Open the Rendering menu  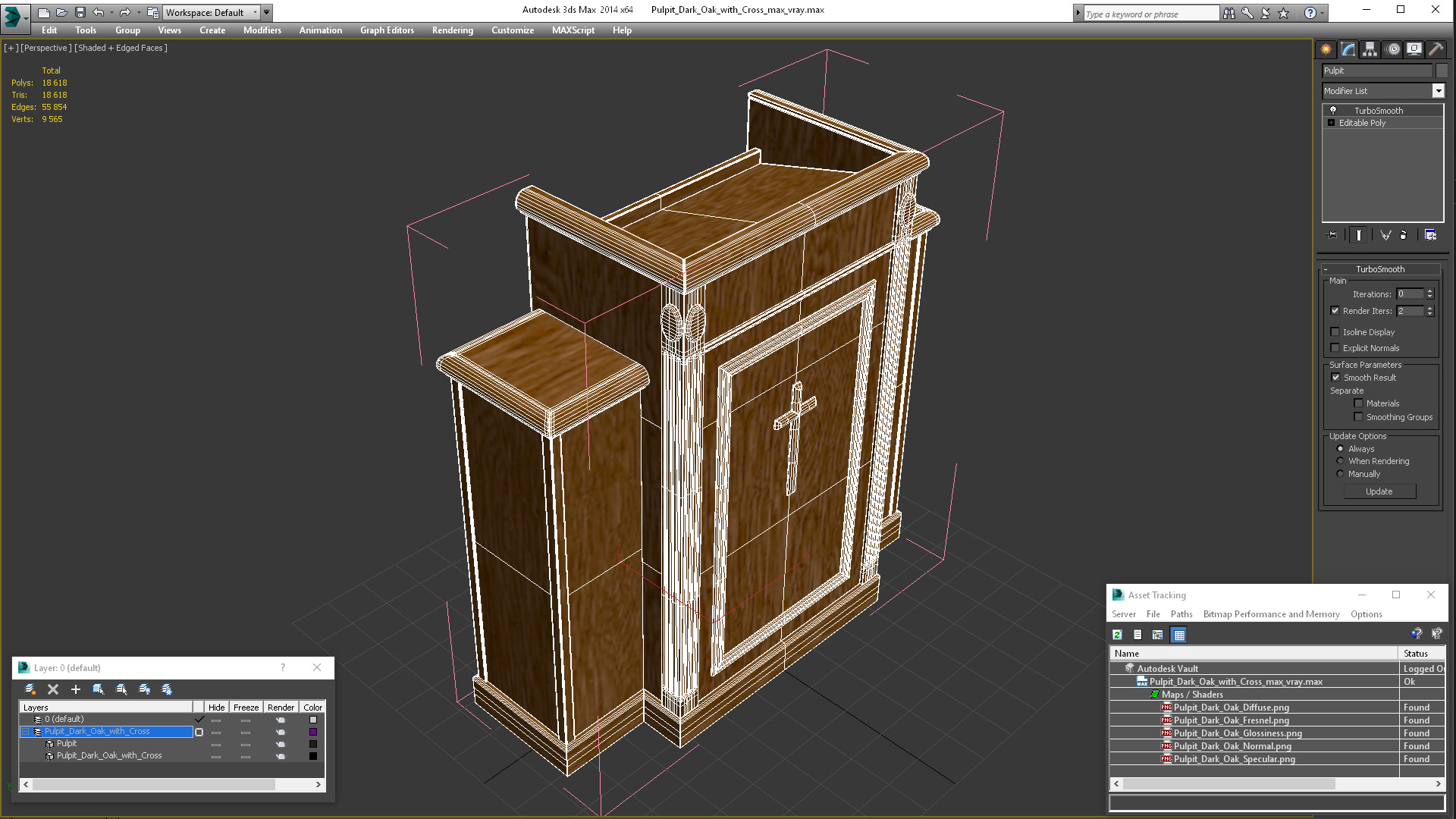(452, 30)
